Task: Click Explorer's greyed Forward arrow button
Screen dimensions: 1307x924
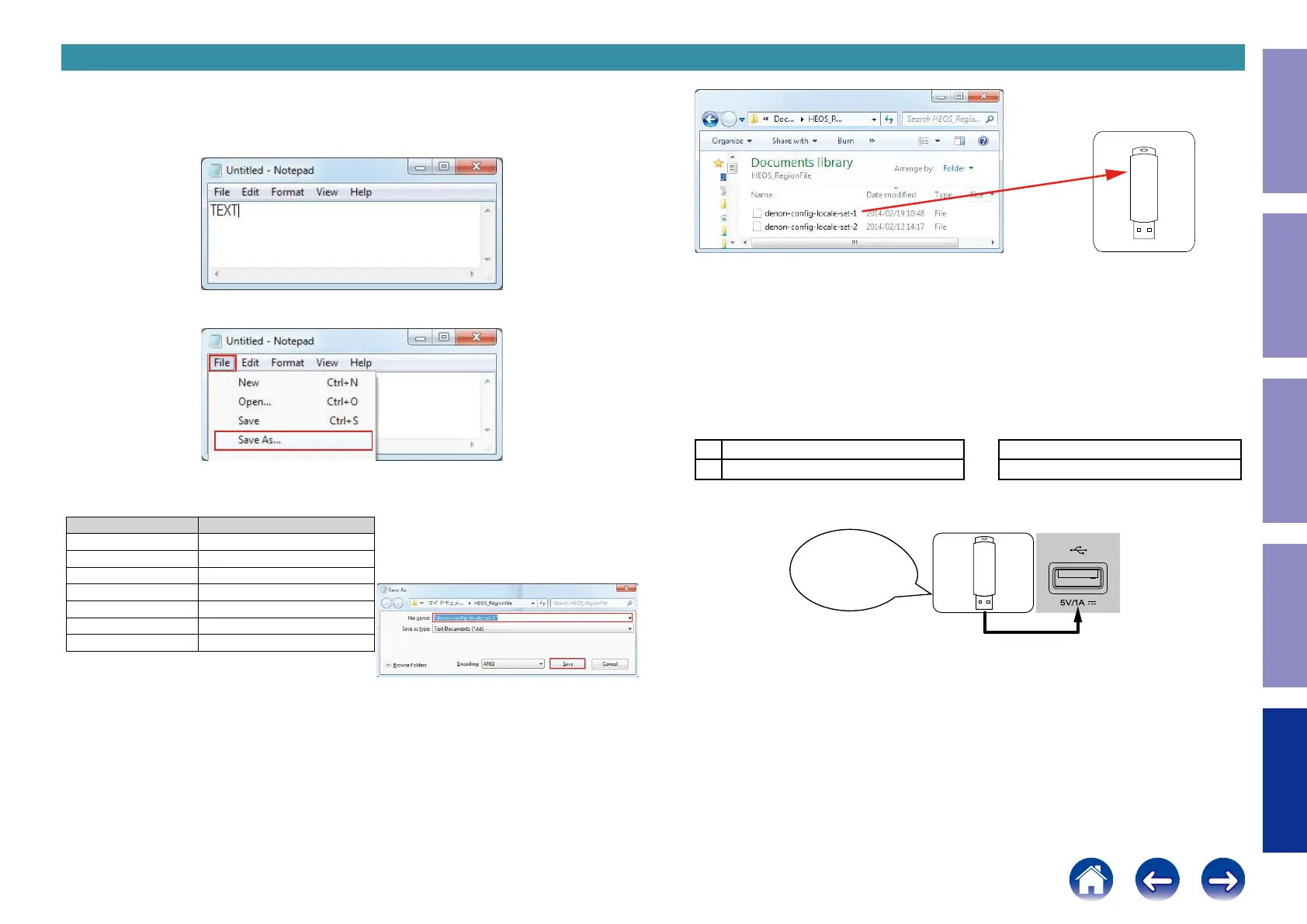Action: pos(728,119)
